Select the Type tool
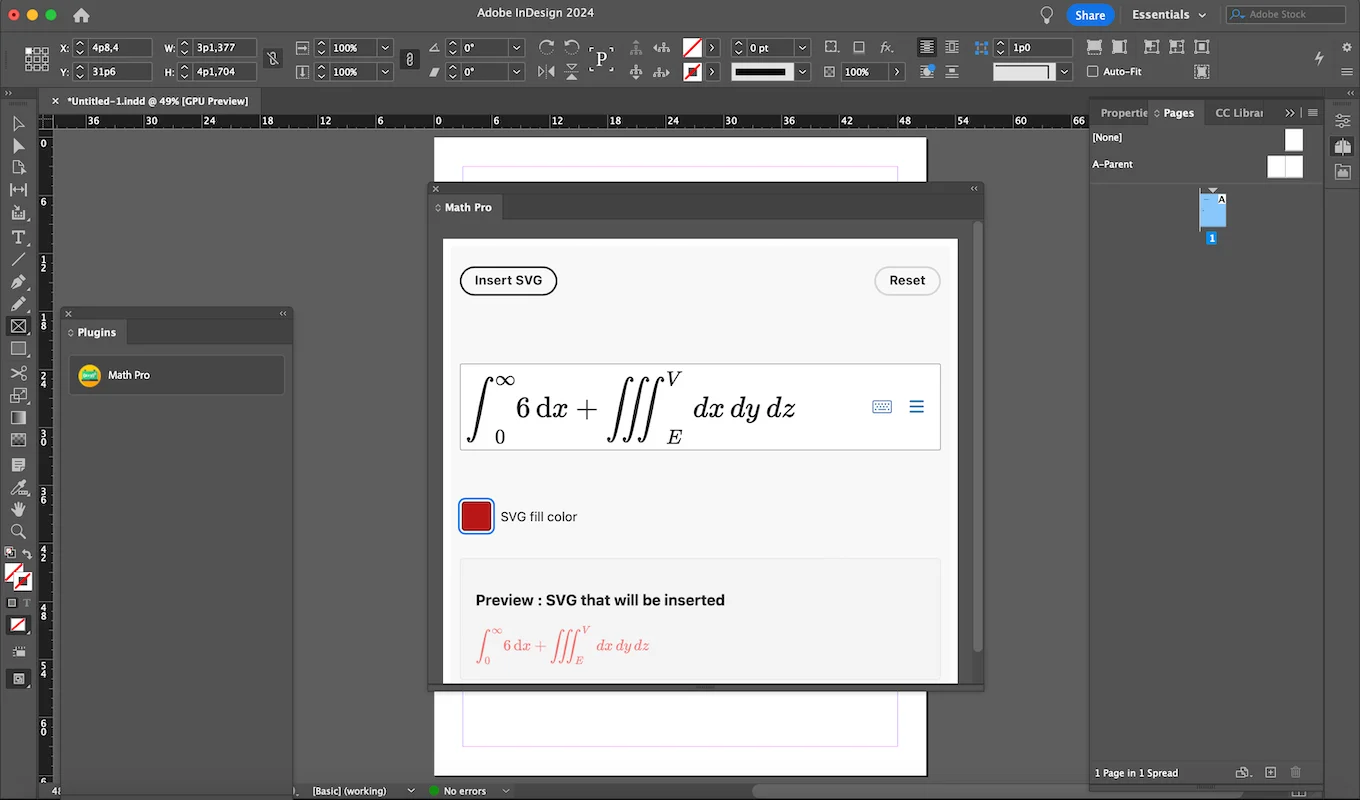Viewport: 1360px width, 800px height. coord(18,237)
